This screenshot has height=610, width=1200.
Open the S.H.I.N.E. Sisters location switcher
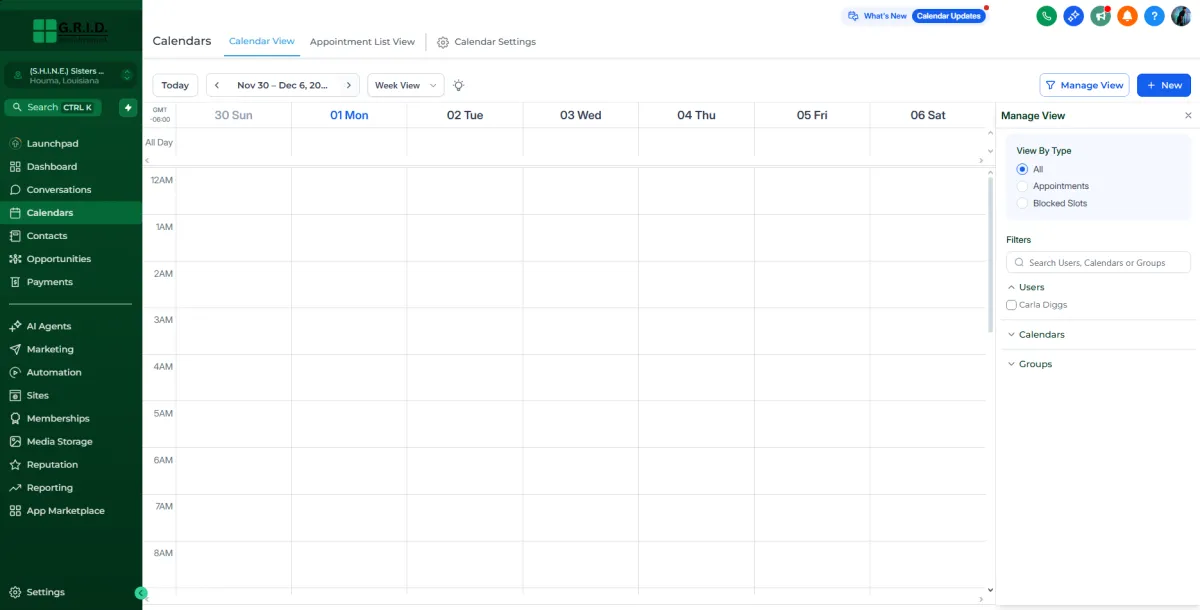(x=70, y=75)
